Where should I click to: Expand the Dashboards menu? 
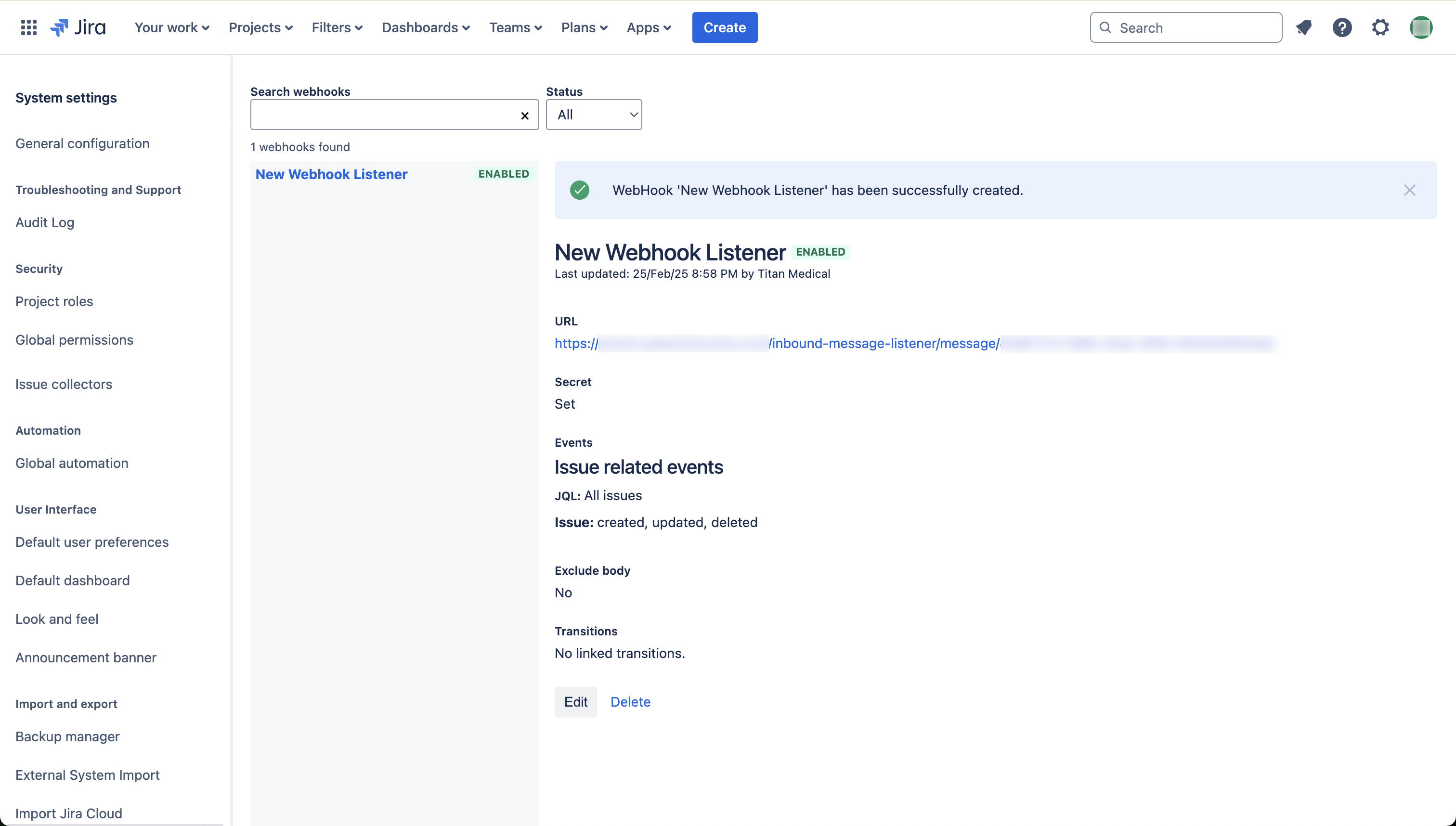(x=426, y=27)
